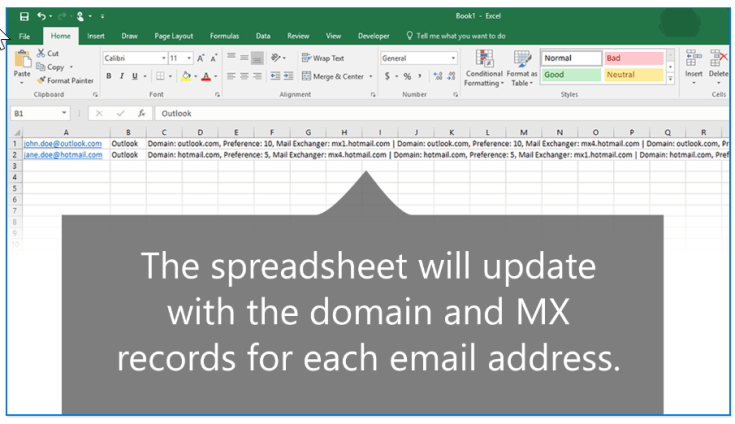This screenshot has width=735, height=424.
Task: Open the Conditional Formatting menu
Action: tap(484, 68)
